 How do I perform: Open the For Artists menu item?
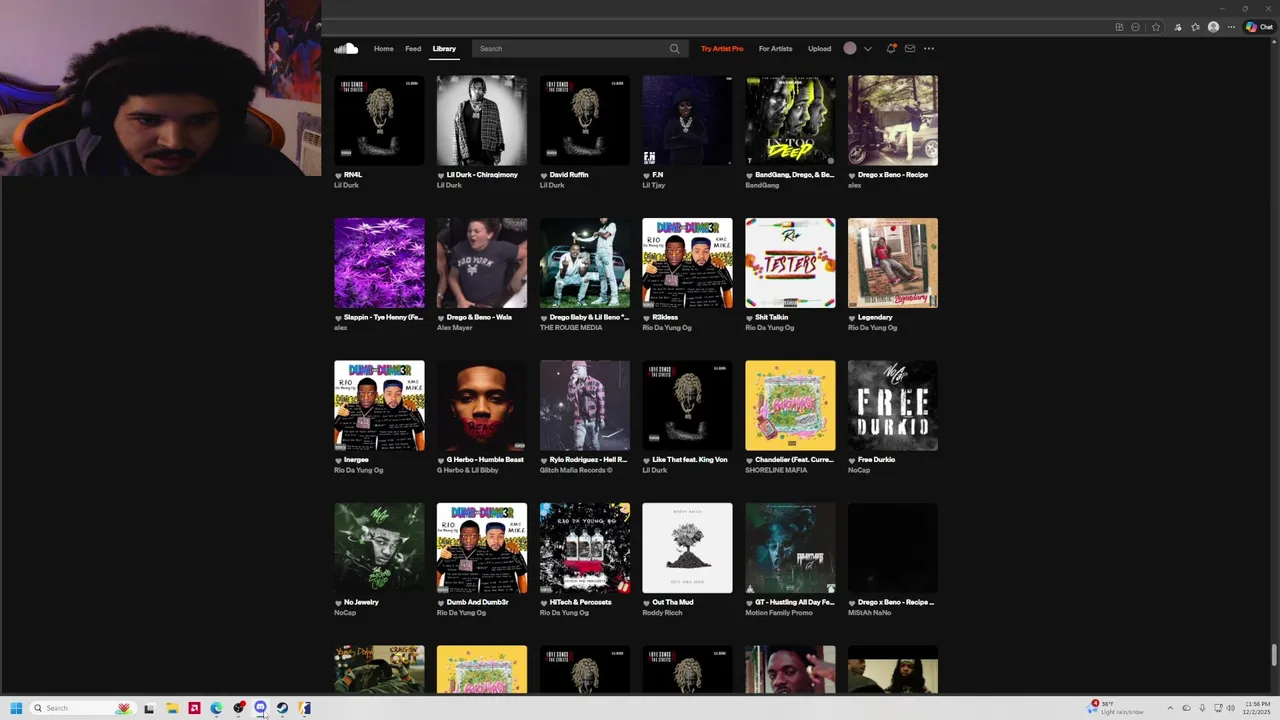[x=775, y=48]
